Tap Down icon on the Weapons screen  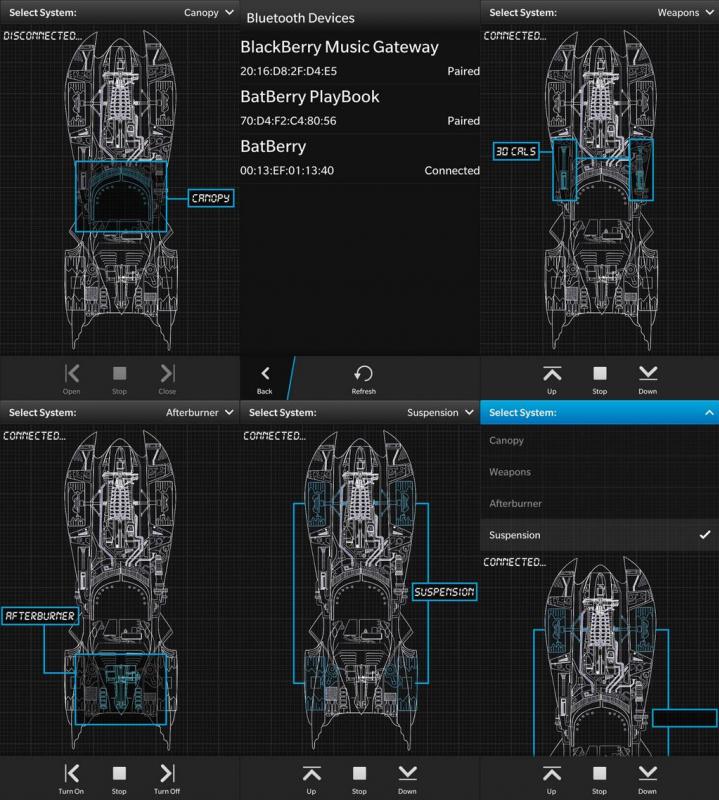coord(647,373)
